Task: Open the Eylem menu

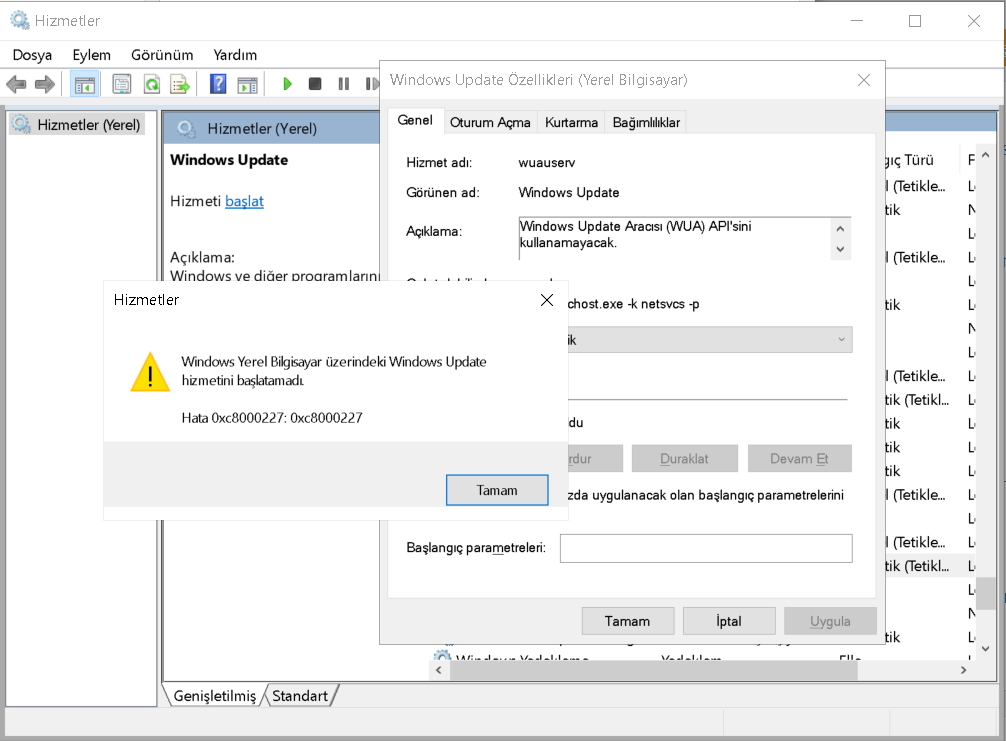Action: [x=91, y=55]
